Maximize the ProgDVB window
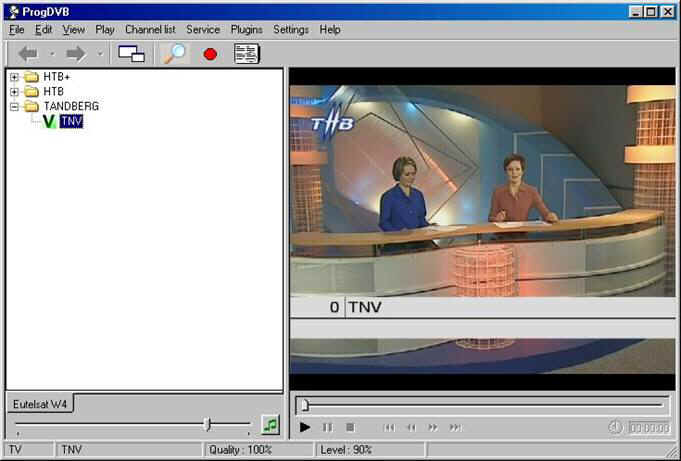This screenshot has height=461, width=681. [x=651, y=12]
